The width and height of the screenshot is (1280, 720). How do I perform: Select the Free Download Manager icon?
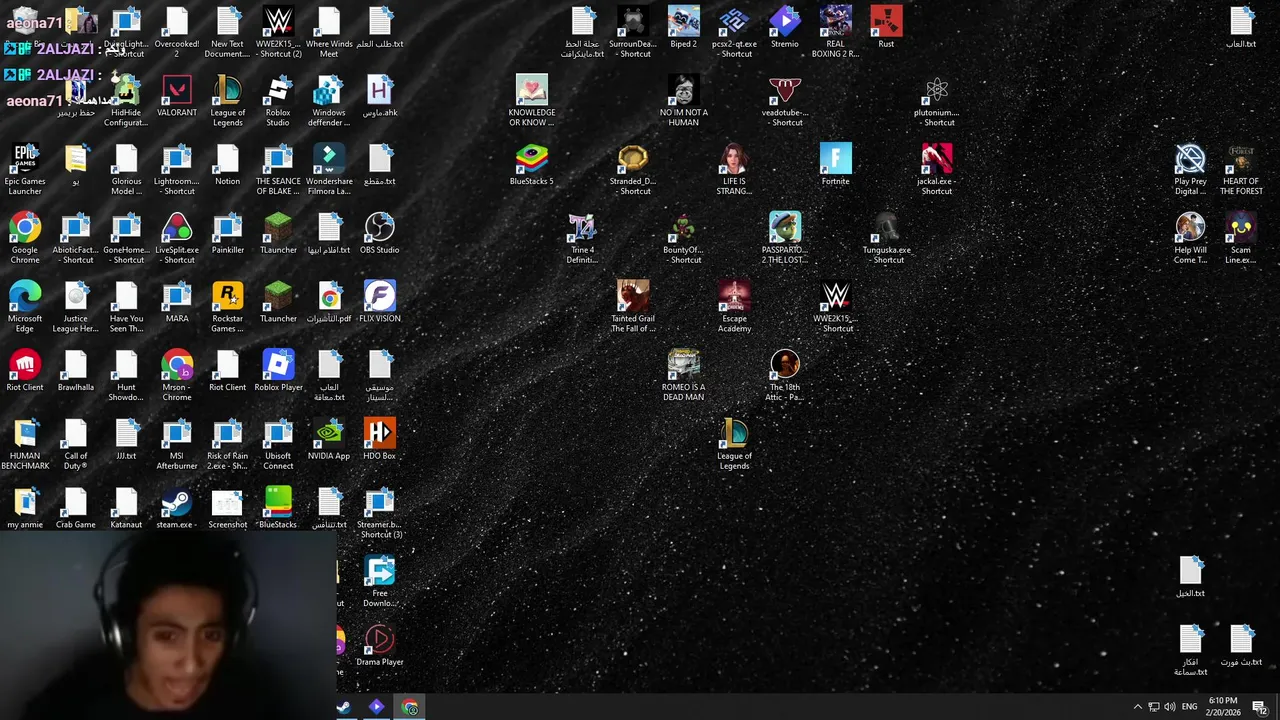coord(380,580)
